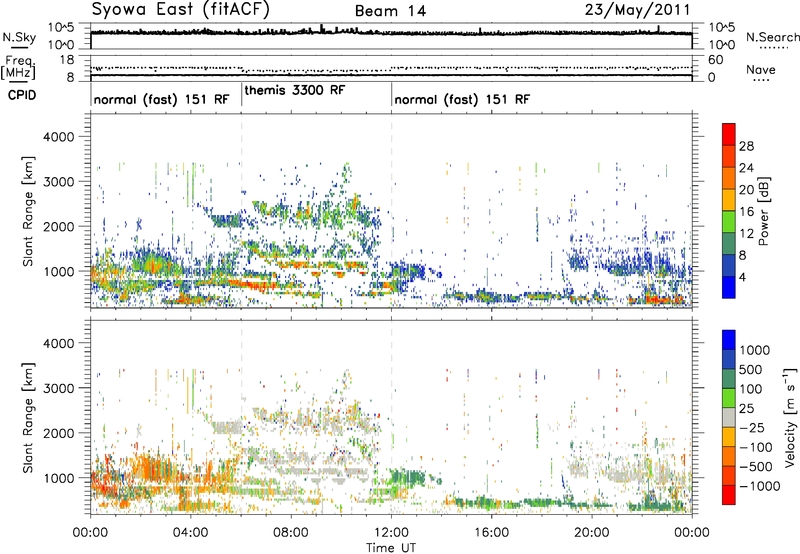
Task: Click the "18" tick on the frequency axis
Action: [x=67, y=60]
